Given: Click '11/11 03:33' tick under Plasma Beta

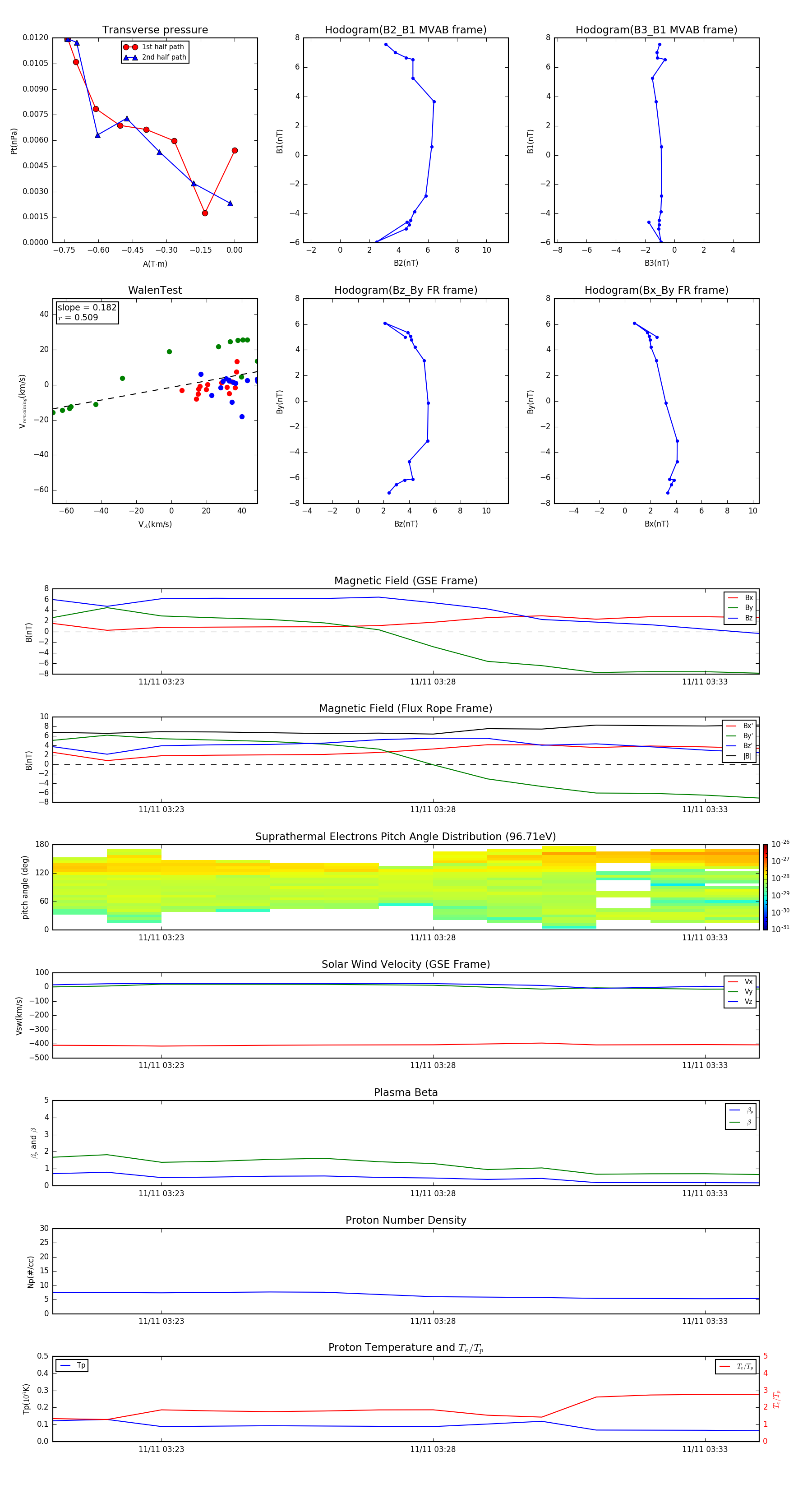Looking at the screenshot, I should point(705,1193).
